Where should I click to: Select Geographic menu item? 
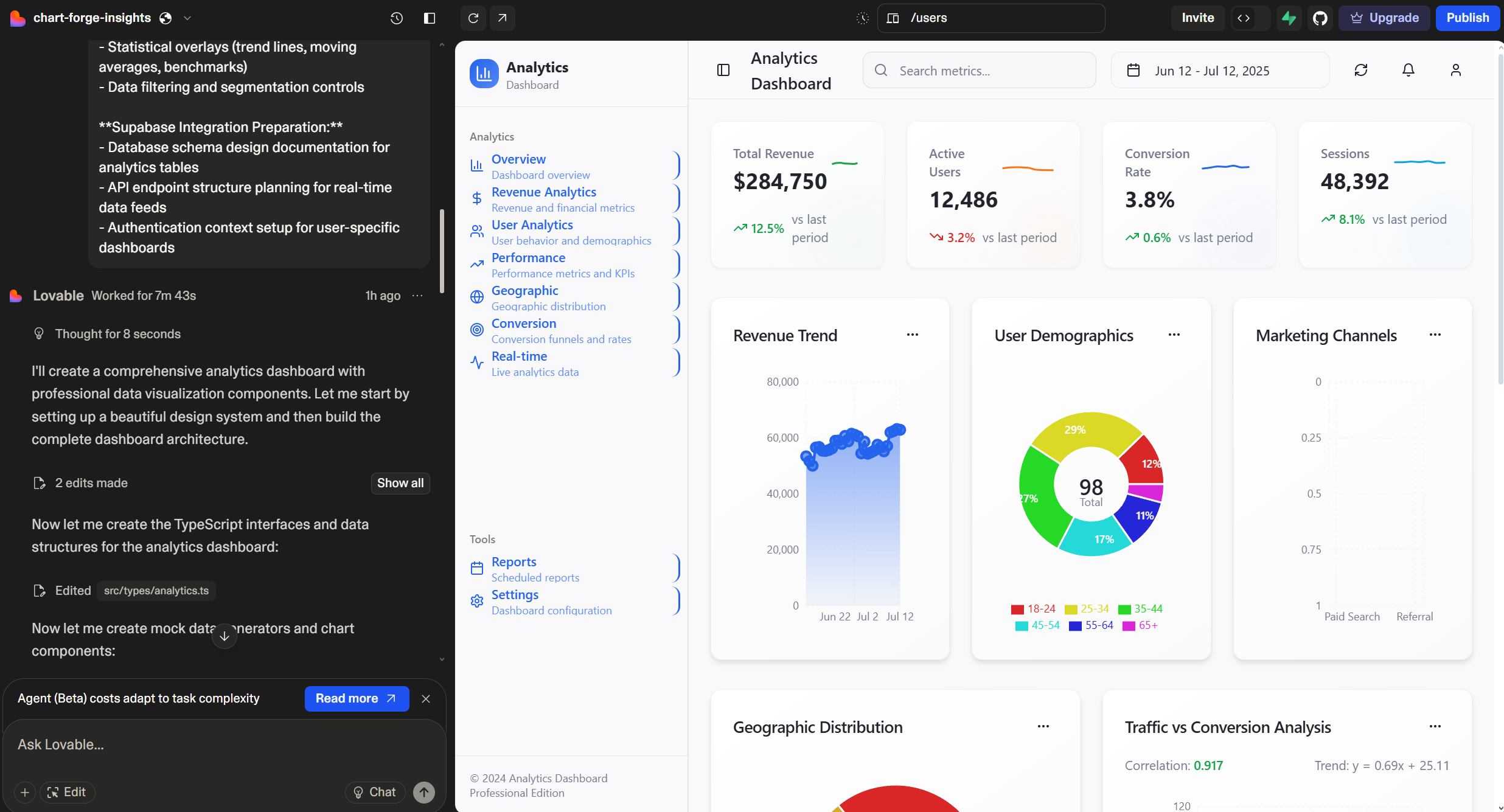tap(573, 297)
